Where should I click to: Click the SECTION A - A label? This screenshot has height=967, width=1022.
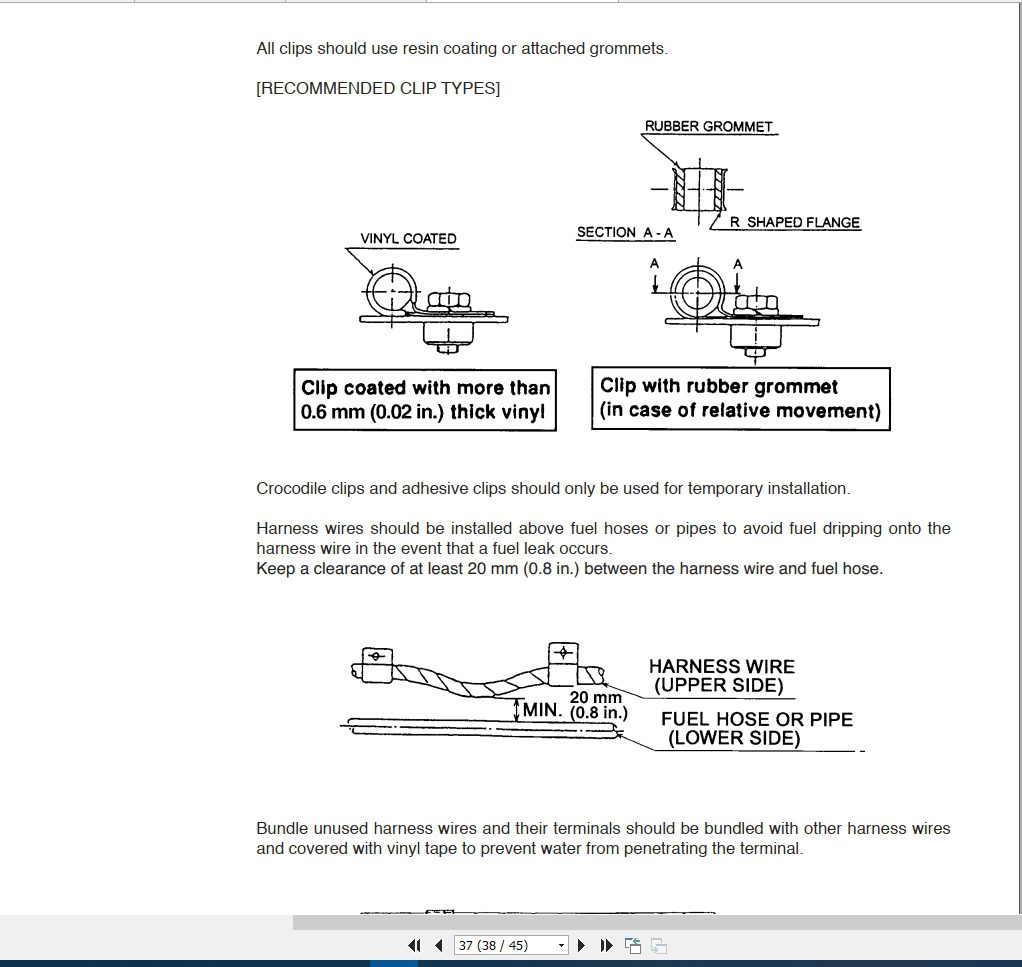pos(625,233)
